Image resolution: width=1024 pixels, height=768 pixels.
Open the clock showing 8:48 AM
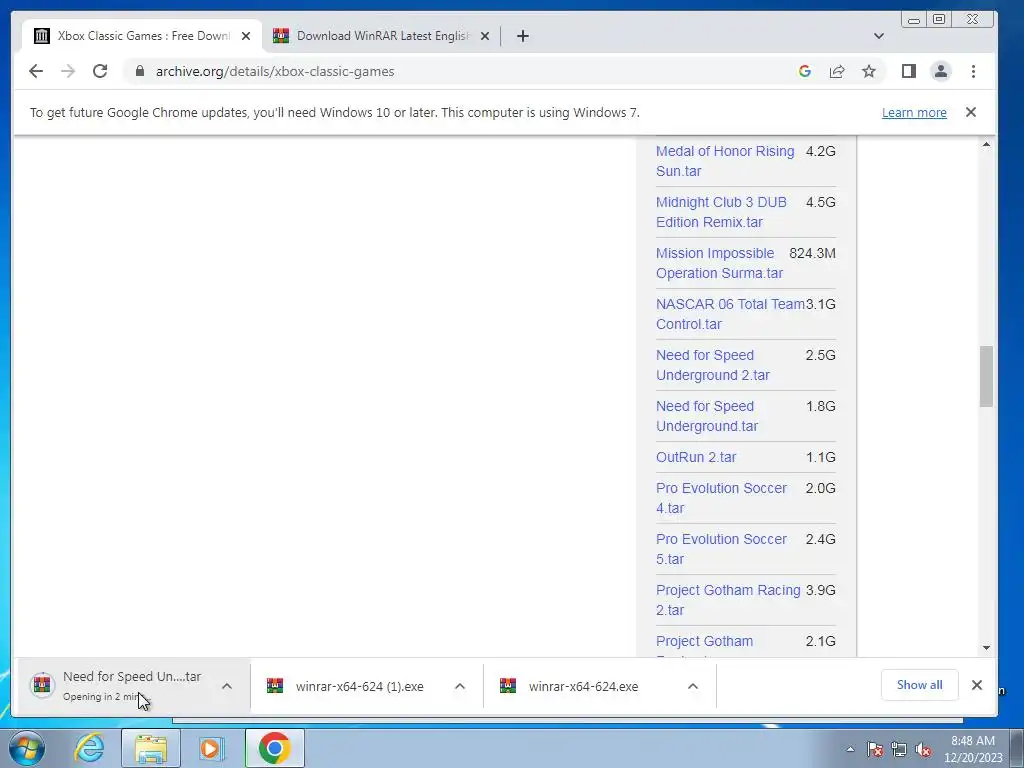[972, 749]
